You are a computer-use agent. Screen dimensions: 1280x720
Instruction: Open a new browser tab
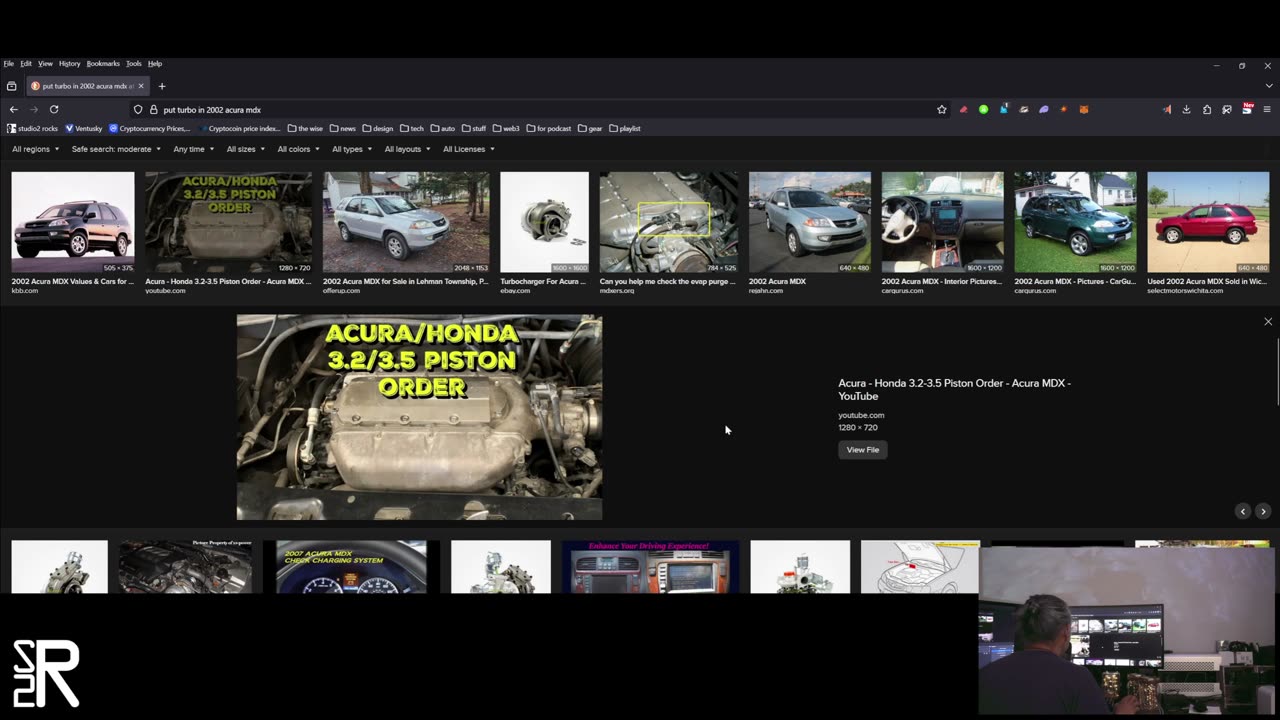click(x=162, y=86)
